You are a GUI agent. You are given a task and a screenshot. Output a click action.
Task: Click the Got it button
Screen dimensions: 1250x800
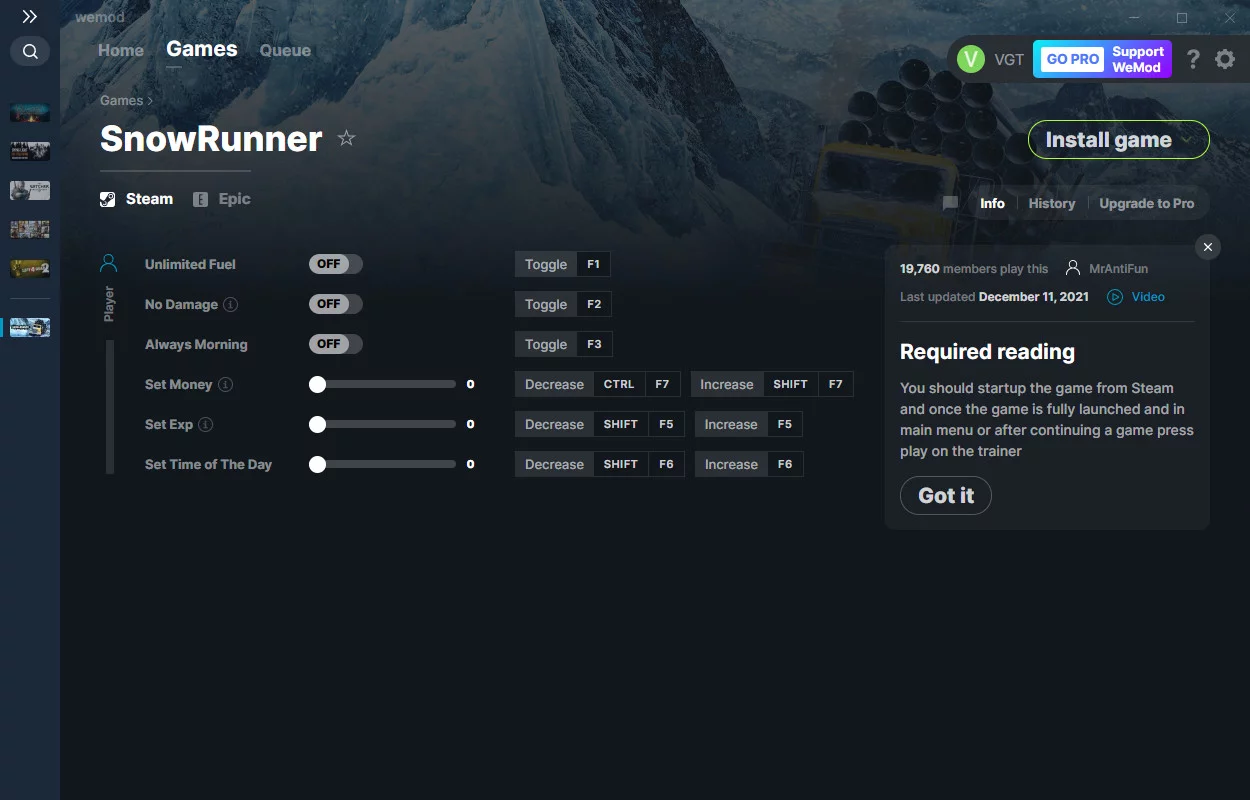point(946,495)
